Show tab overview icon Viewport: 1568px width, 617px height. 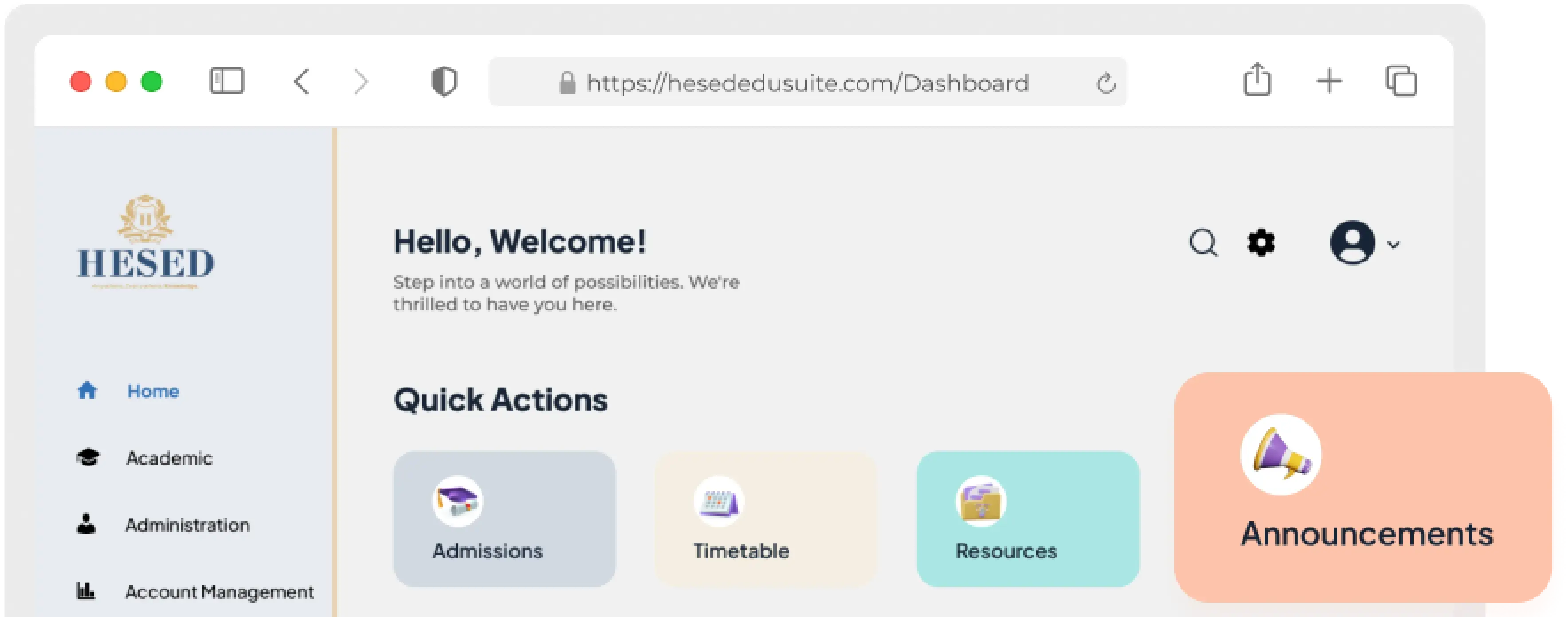pyautogui.click(x=1401, y=81)
